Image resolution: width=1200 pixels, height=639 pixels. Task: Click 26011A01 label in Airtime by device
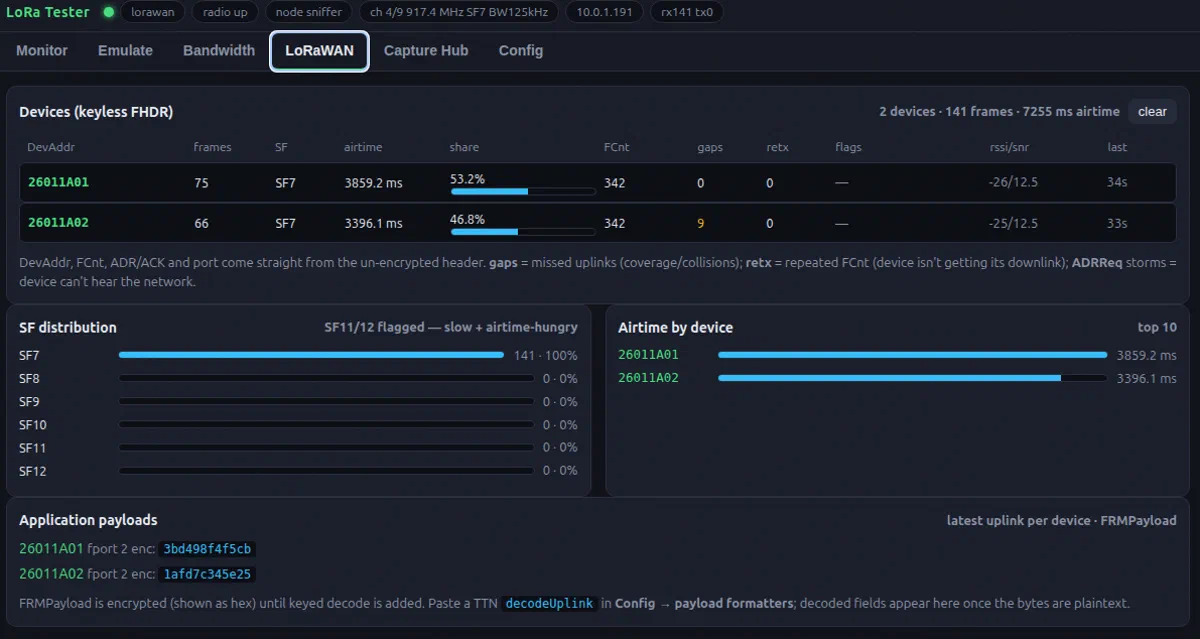(x=648, y=355)
